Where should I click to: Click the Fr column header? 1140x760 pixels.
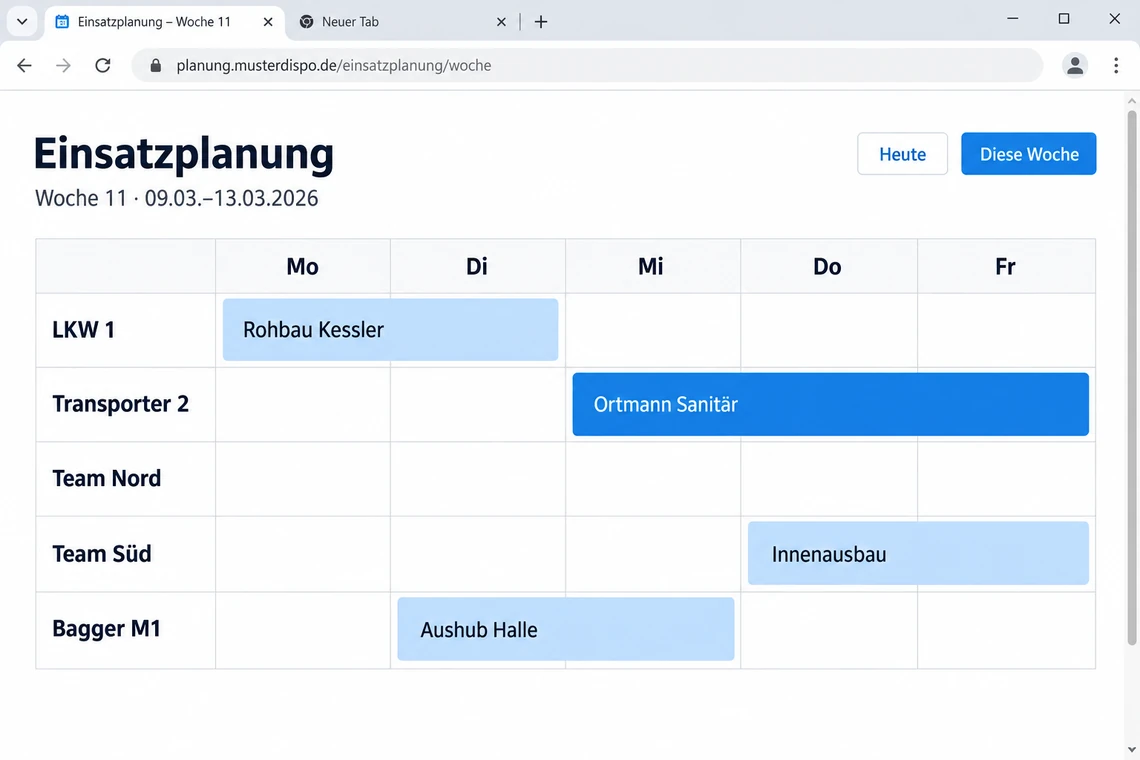click(x=1005, y=266)
